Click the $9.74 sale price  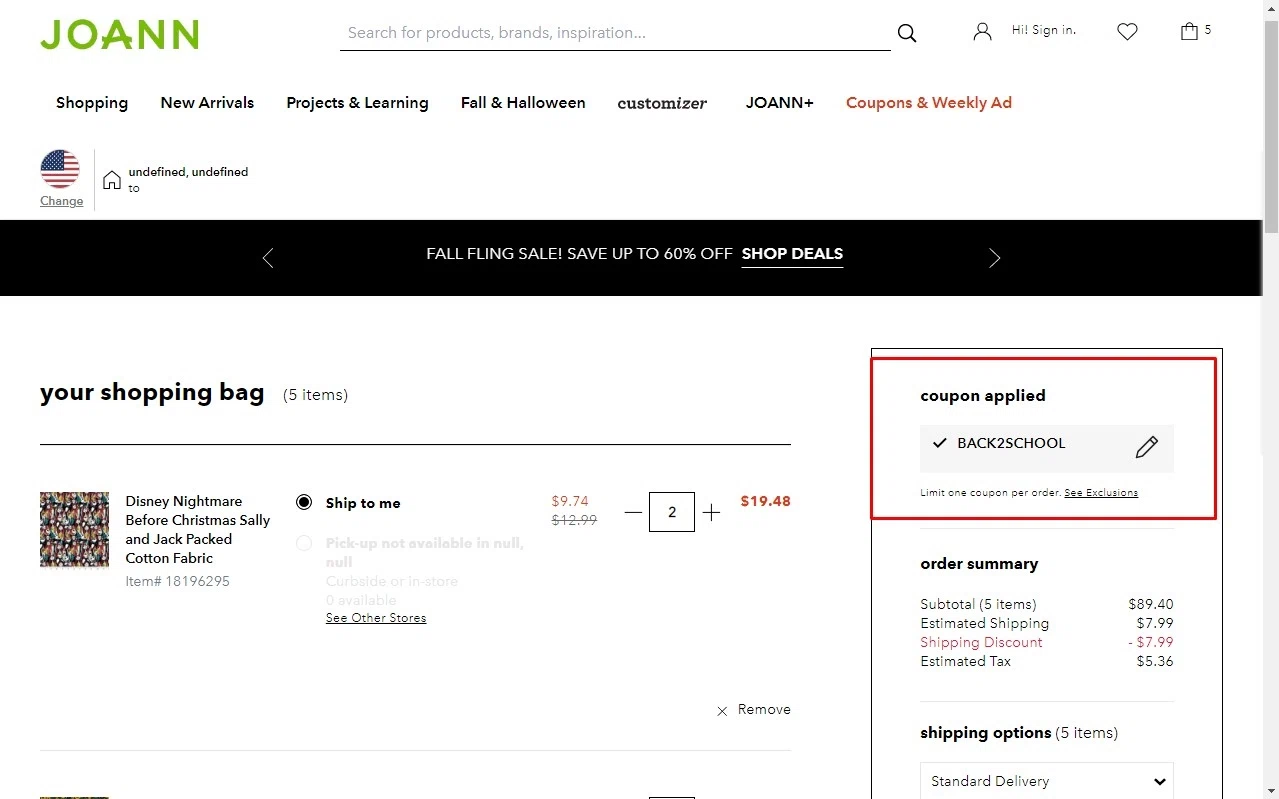(x=570, y=501)
